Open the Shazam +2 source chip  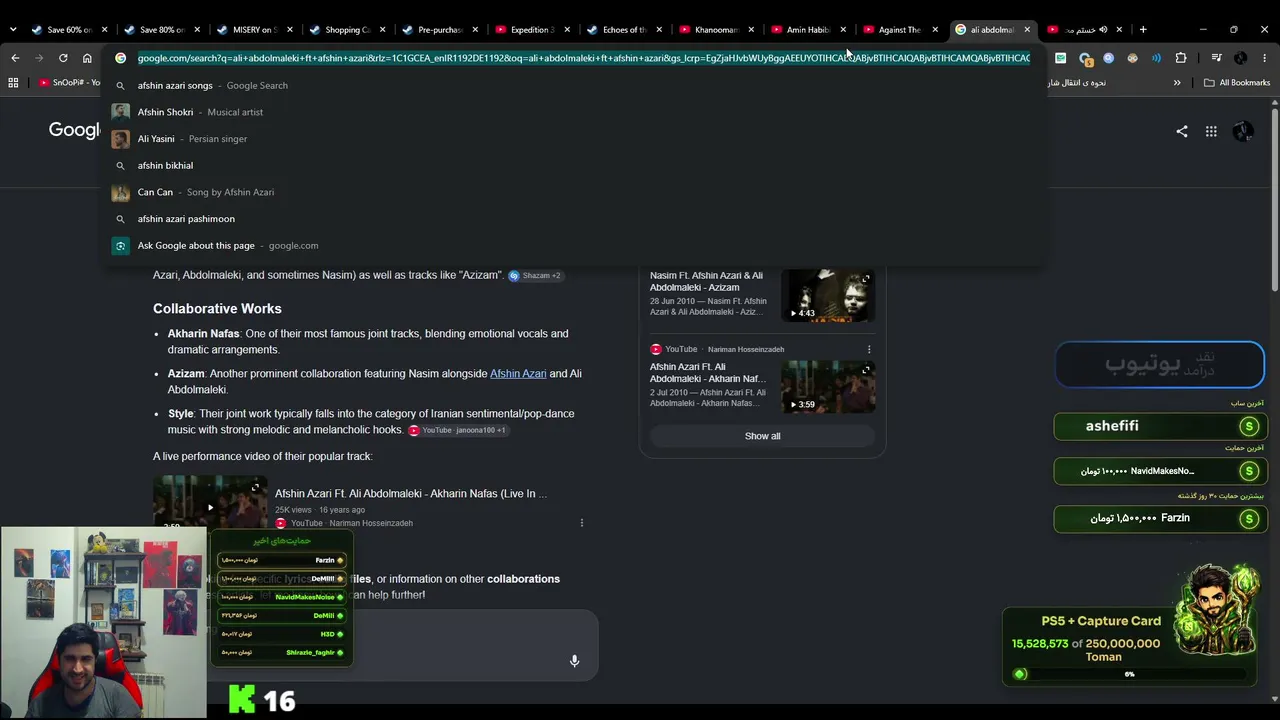535,276
